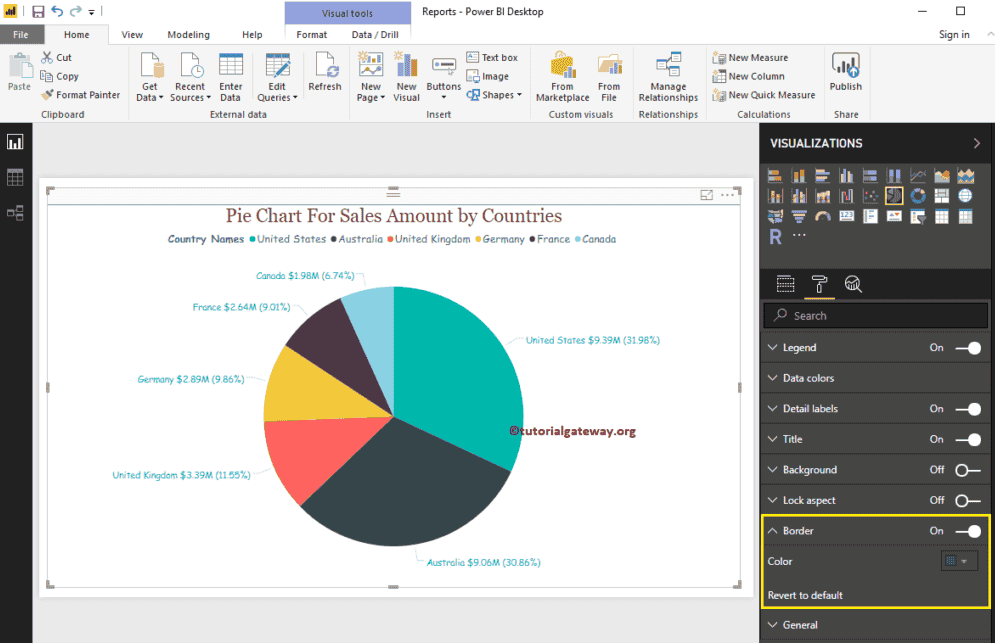
Task: Click New Measure
Action: point(751,57)
